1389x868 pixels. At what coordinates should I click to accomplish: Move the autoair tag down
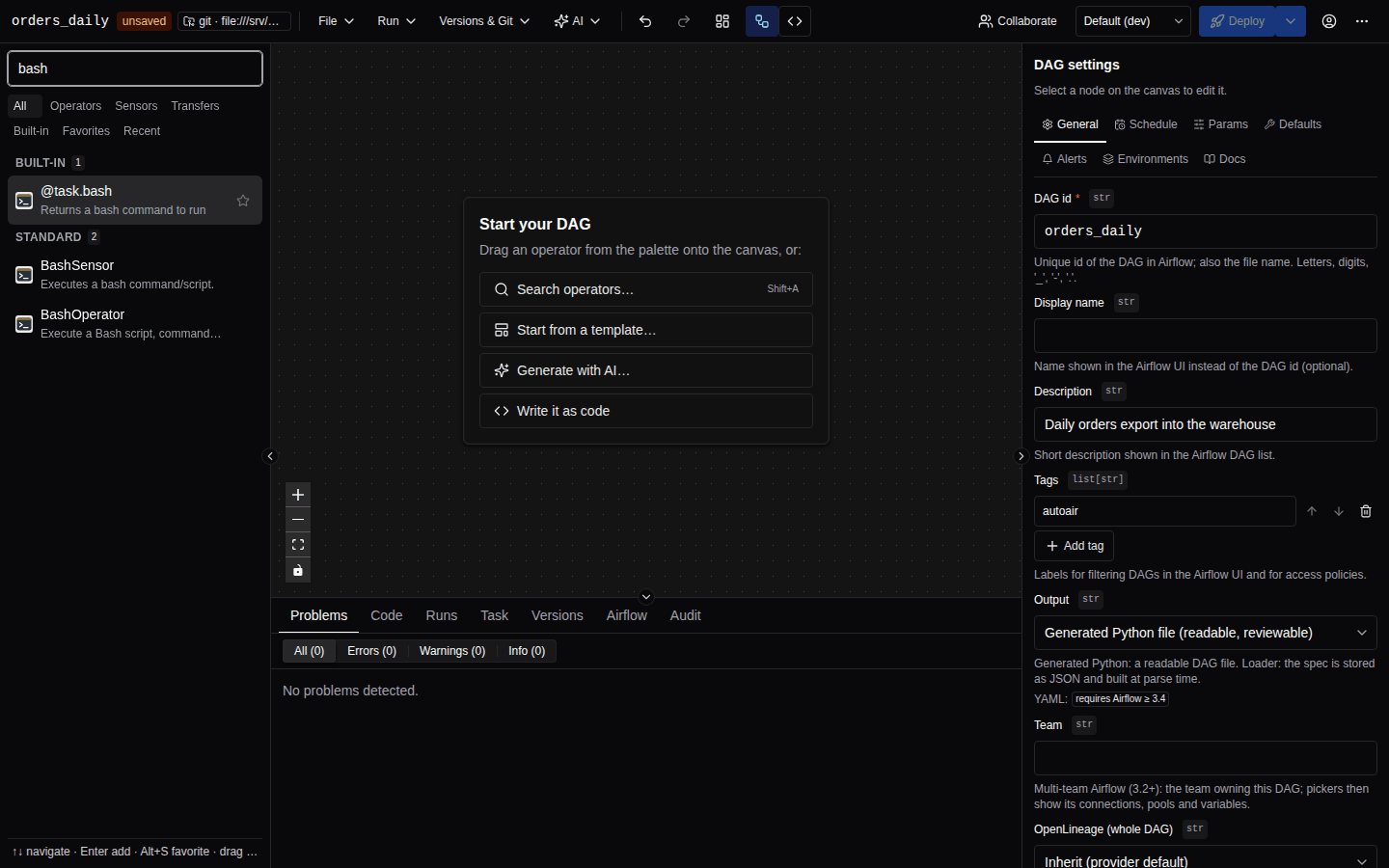(x=1339, y=511)
